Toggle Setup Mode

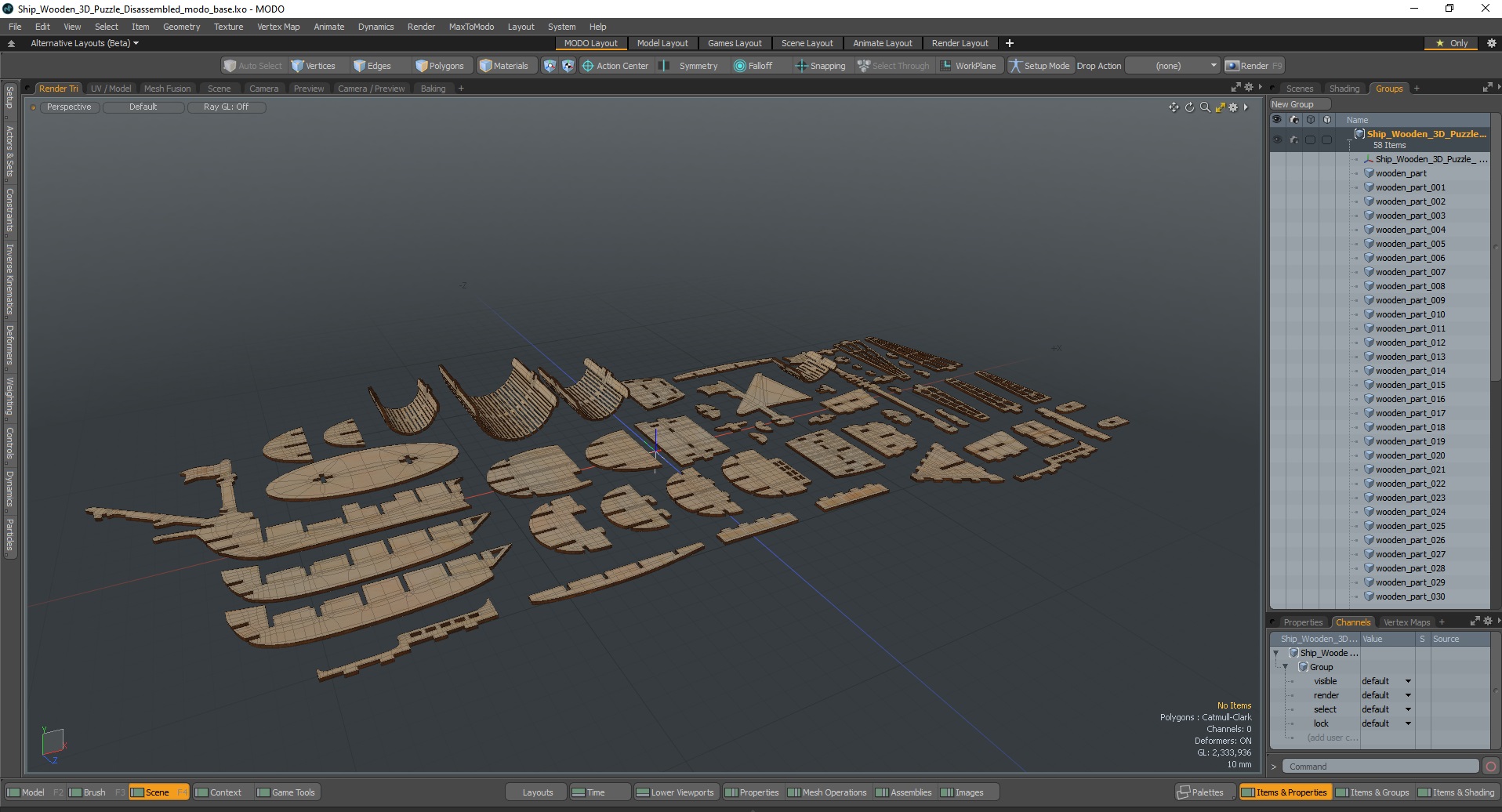tap(1039, 66)
